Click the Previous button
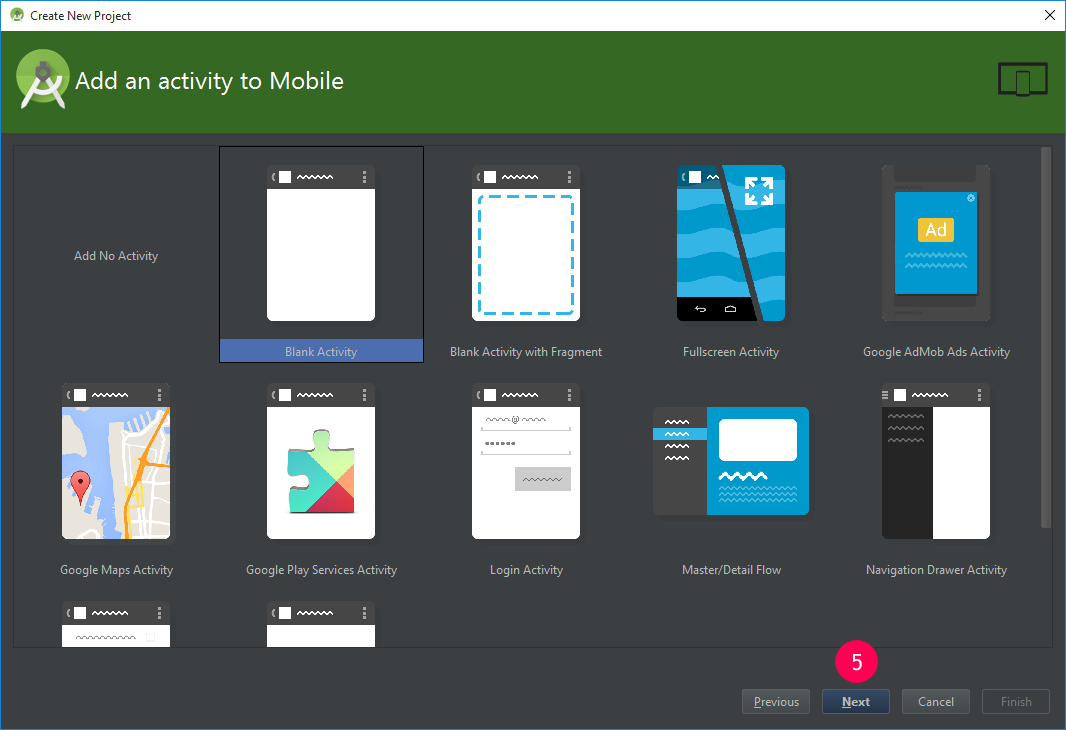Viewport: 1066px width, 730px height. click(775, 701)
